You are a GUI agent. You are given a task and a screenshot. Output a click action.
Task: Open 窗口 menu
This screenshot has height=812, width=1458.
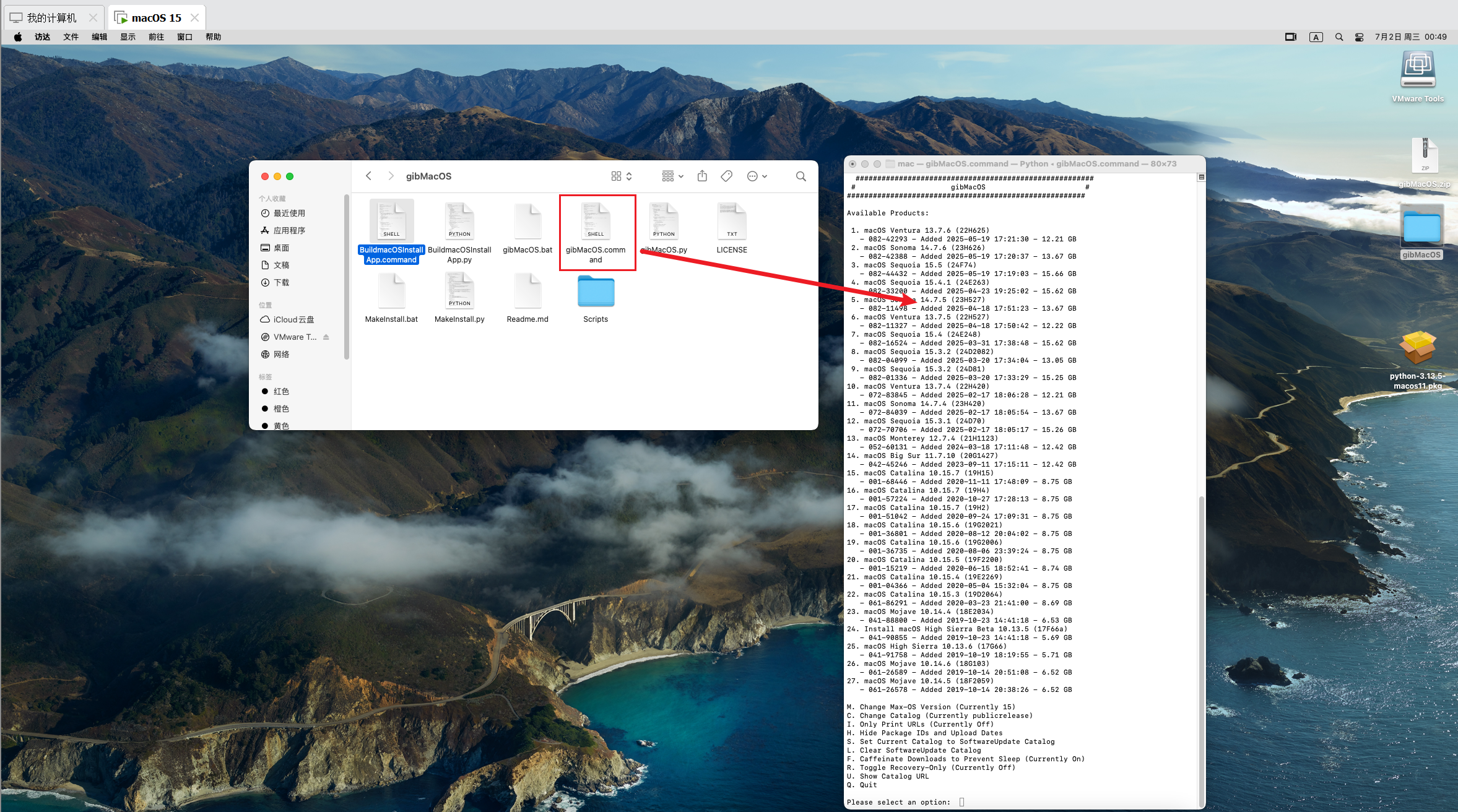pos(184,37)
